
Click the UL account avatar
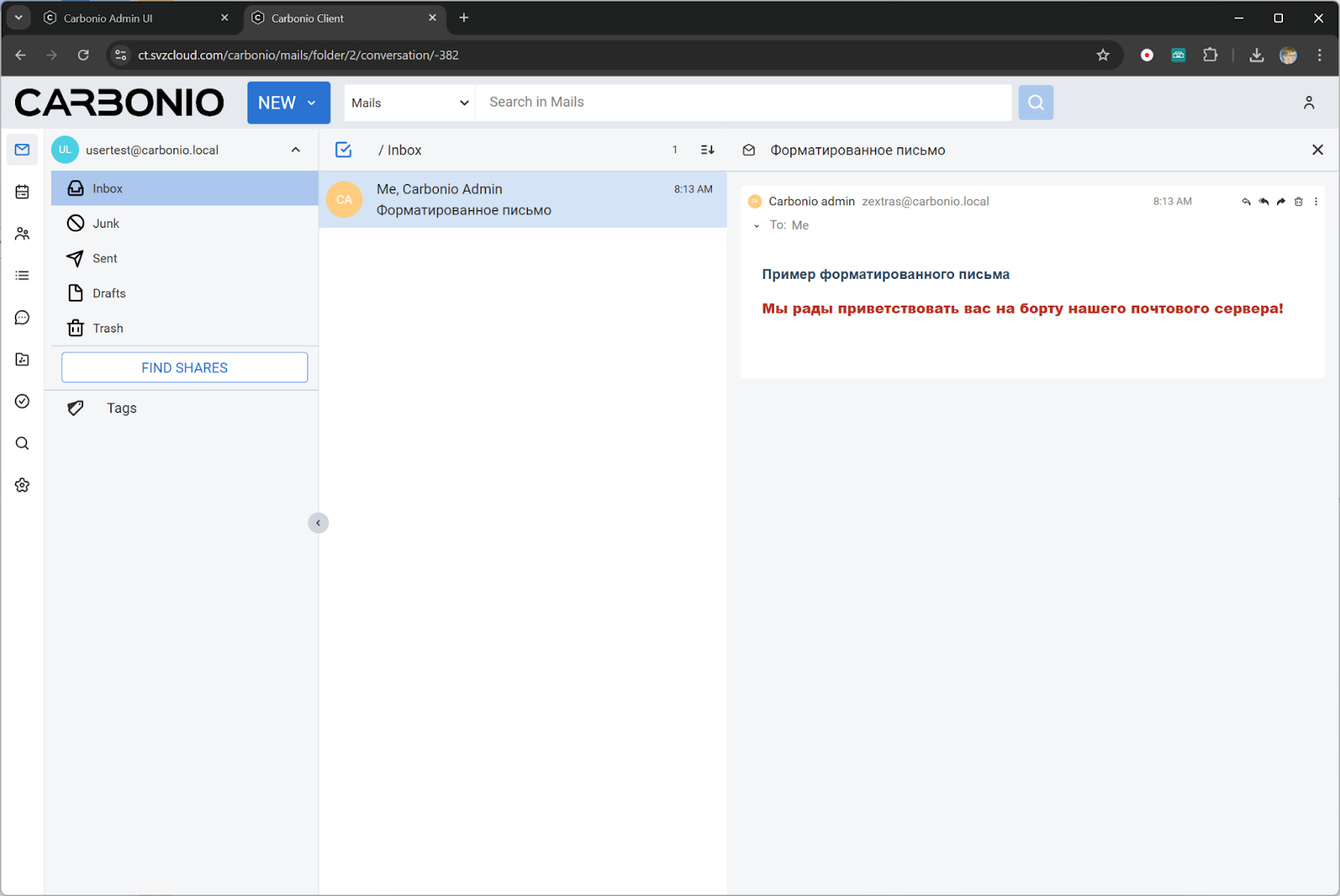pyautogui.click(x=65, y=150)
